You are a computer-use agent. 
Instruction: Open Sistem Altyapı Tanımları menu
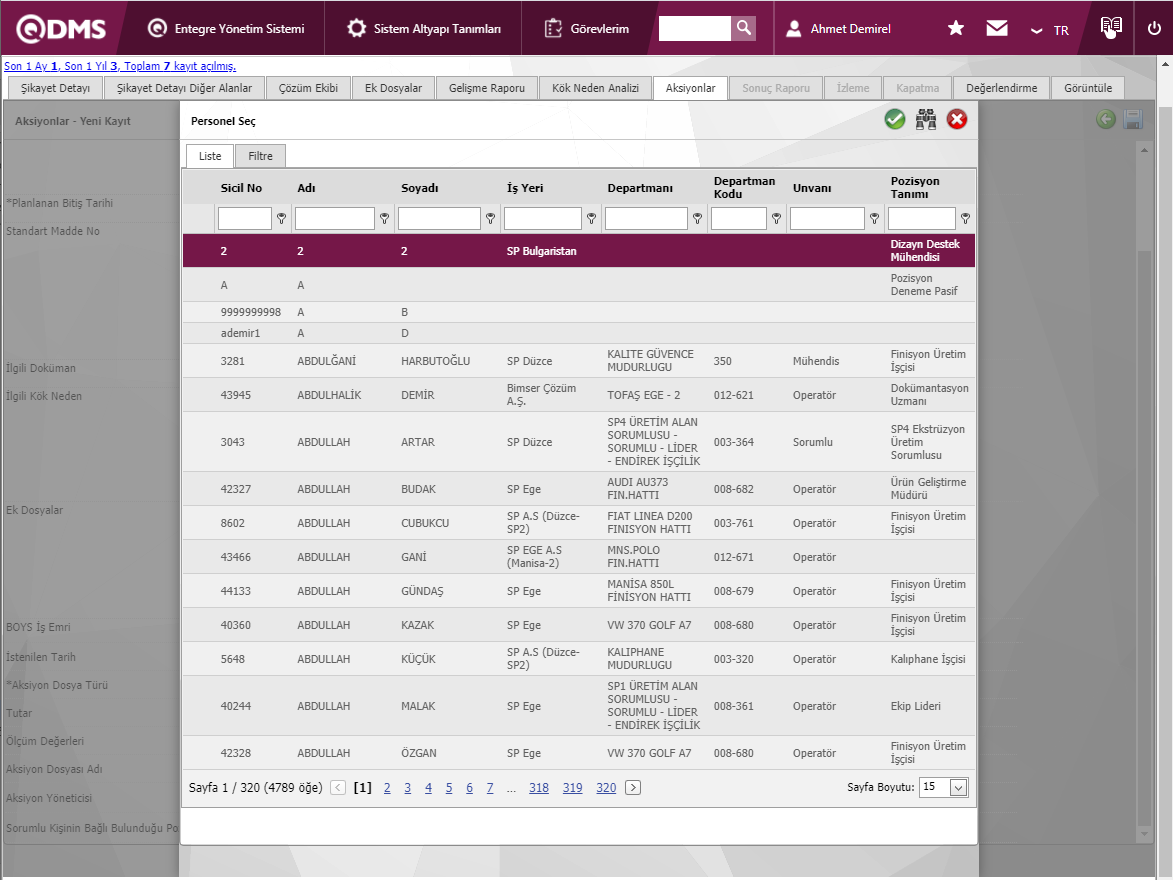(x=424, y=29)
